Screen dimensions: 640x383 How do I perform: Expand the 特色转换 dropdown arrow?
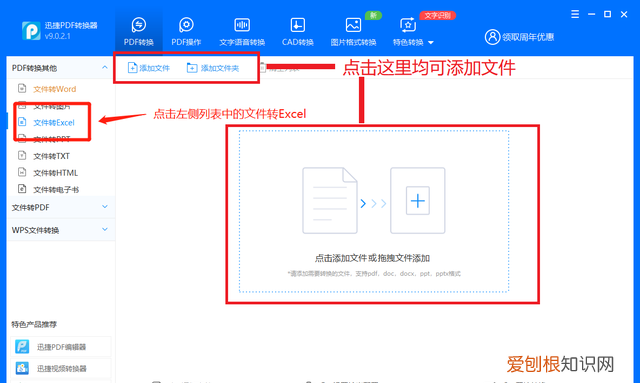coord(431,42)
